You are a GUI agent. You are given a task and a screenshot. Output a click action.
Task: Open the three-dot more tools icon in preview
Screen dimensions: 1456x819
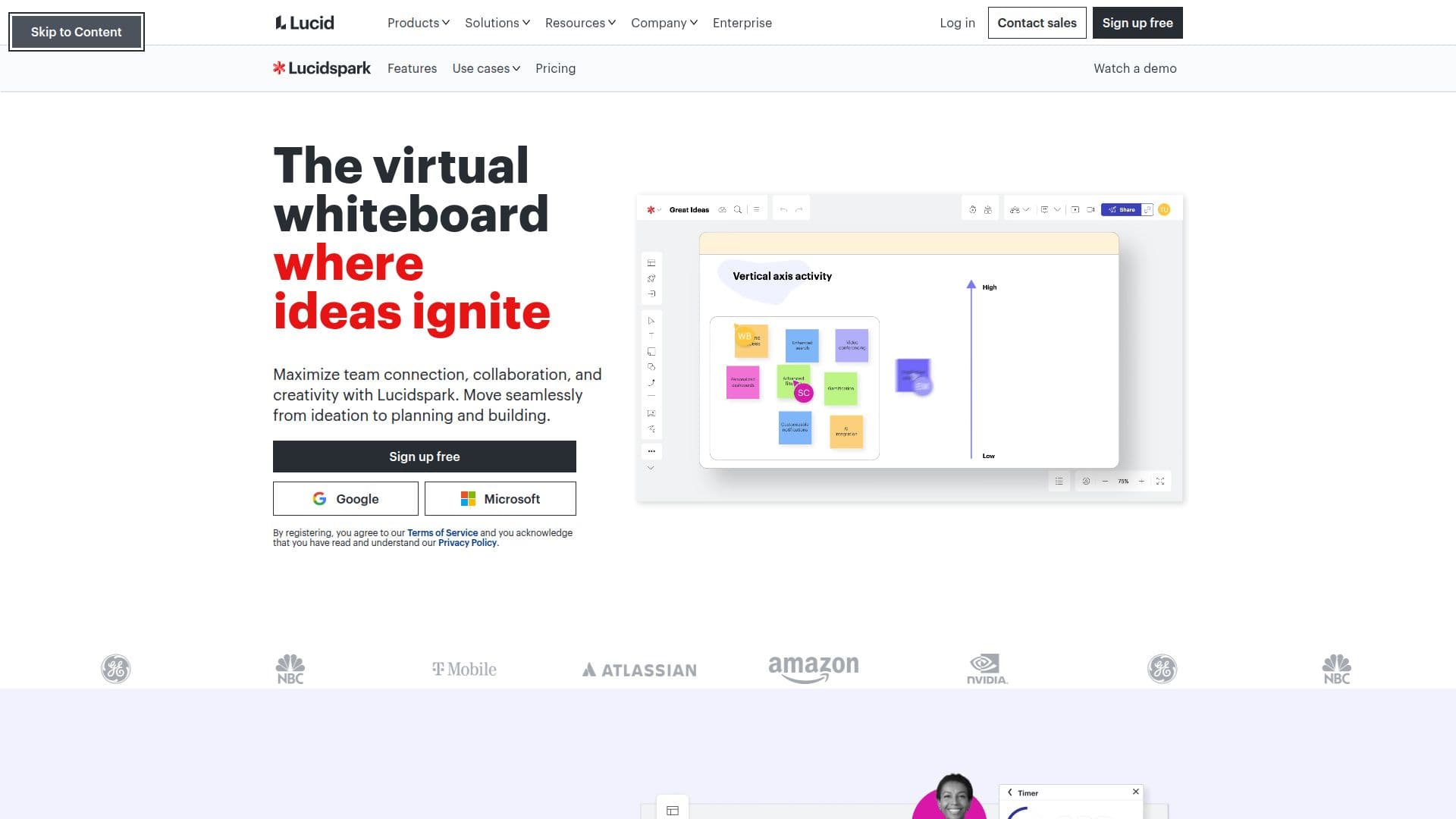coord(651,451)
